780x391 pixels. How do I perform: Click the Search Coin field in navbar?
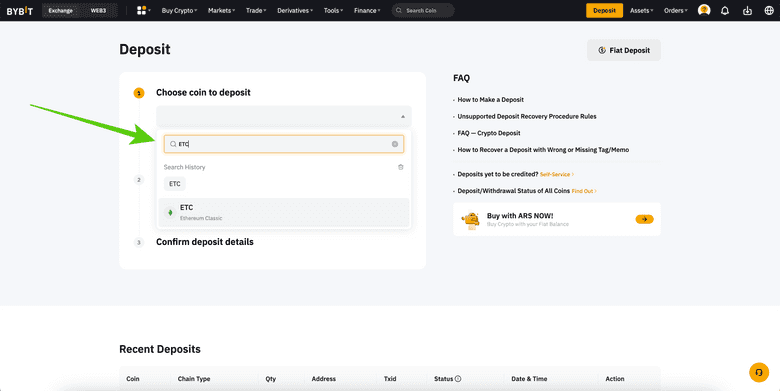pos(423,10)
